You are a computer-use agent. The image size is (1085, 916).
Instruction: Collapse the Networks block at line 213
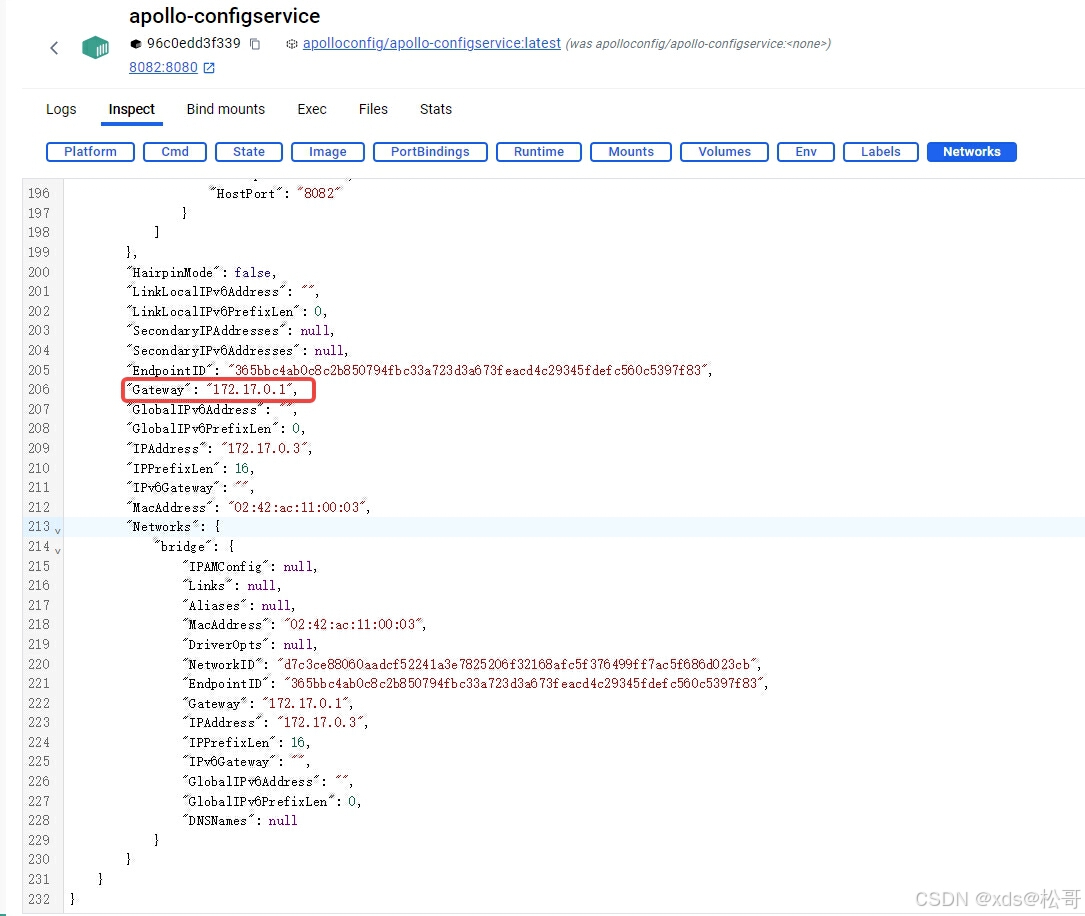pos(57,531)
